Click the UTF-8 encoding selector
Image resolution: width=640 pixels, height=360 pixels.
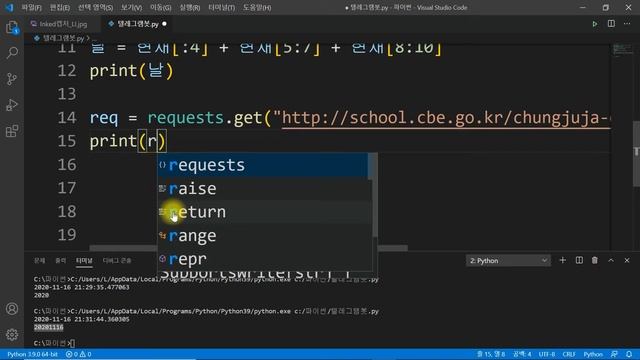(x=547, y=354)
